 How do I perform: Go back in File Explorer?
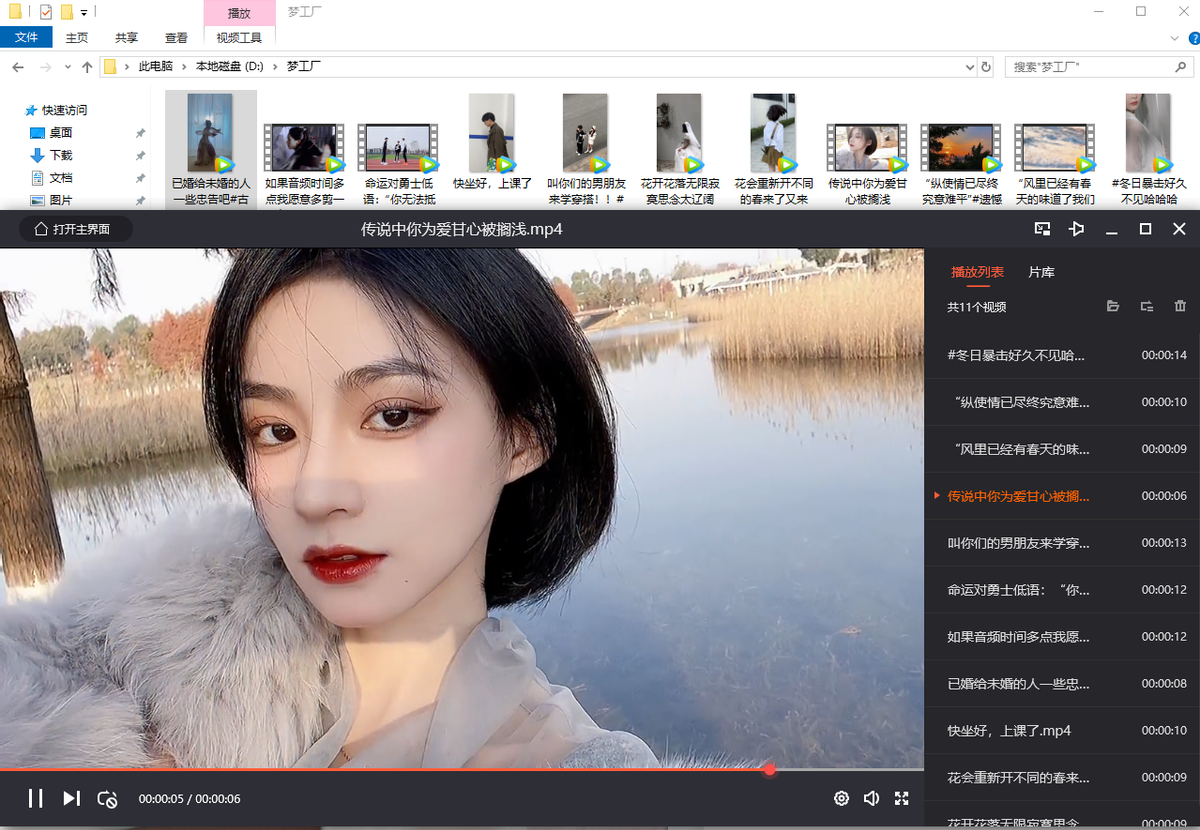(18, 67)
